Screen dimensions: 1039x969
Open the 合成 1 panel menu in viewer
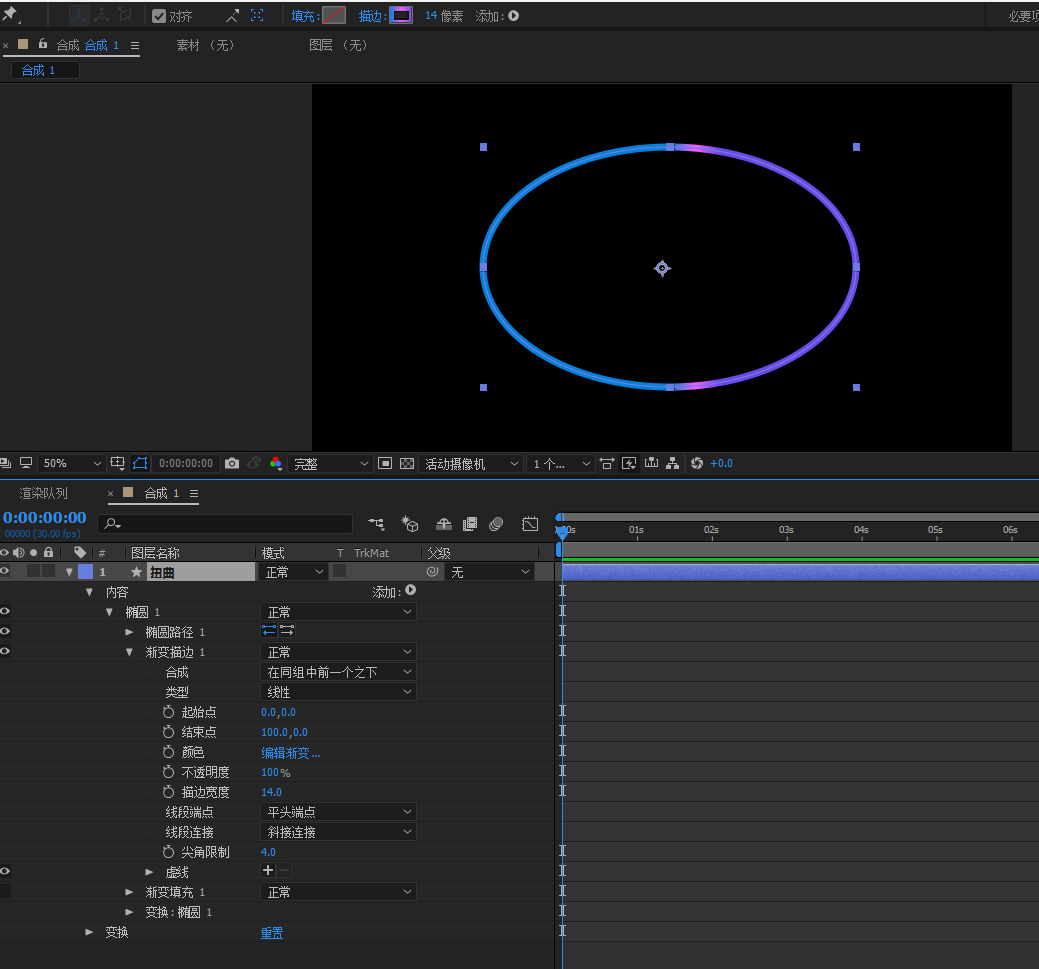coord(135,46)
